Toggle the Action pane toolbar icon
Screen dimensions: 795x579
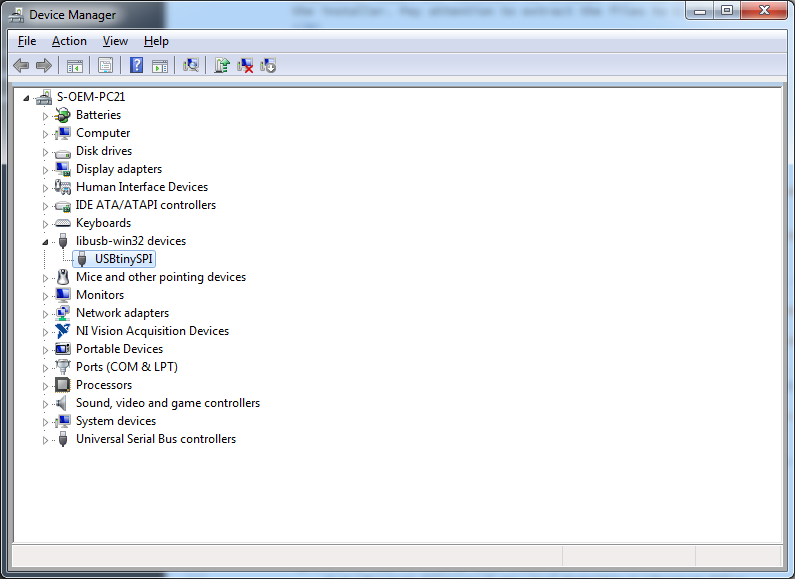pos(160,65)
